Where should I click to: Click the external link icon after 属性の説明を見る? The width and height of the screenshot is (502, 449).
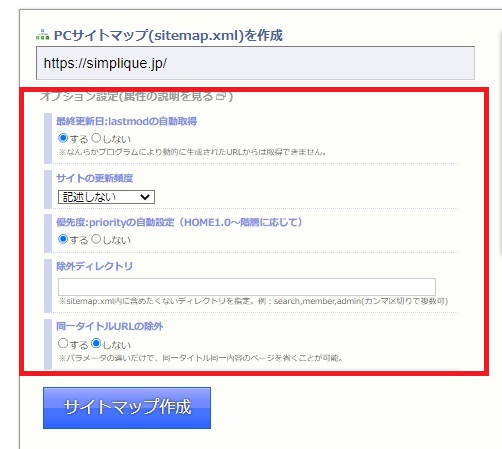[221, 97]
